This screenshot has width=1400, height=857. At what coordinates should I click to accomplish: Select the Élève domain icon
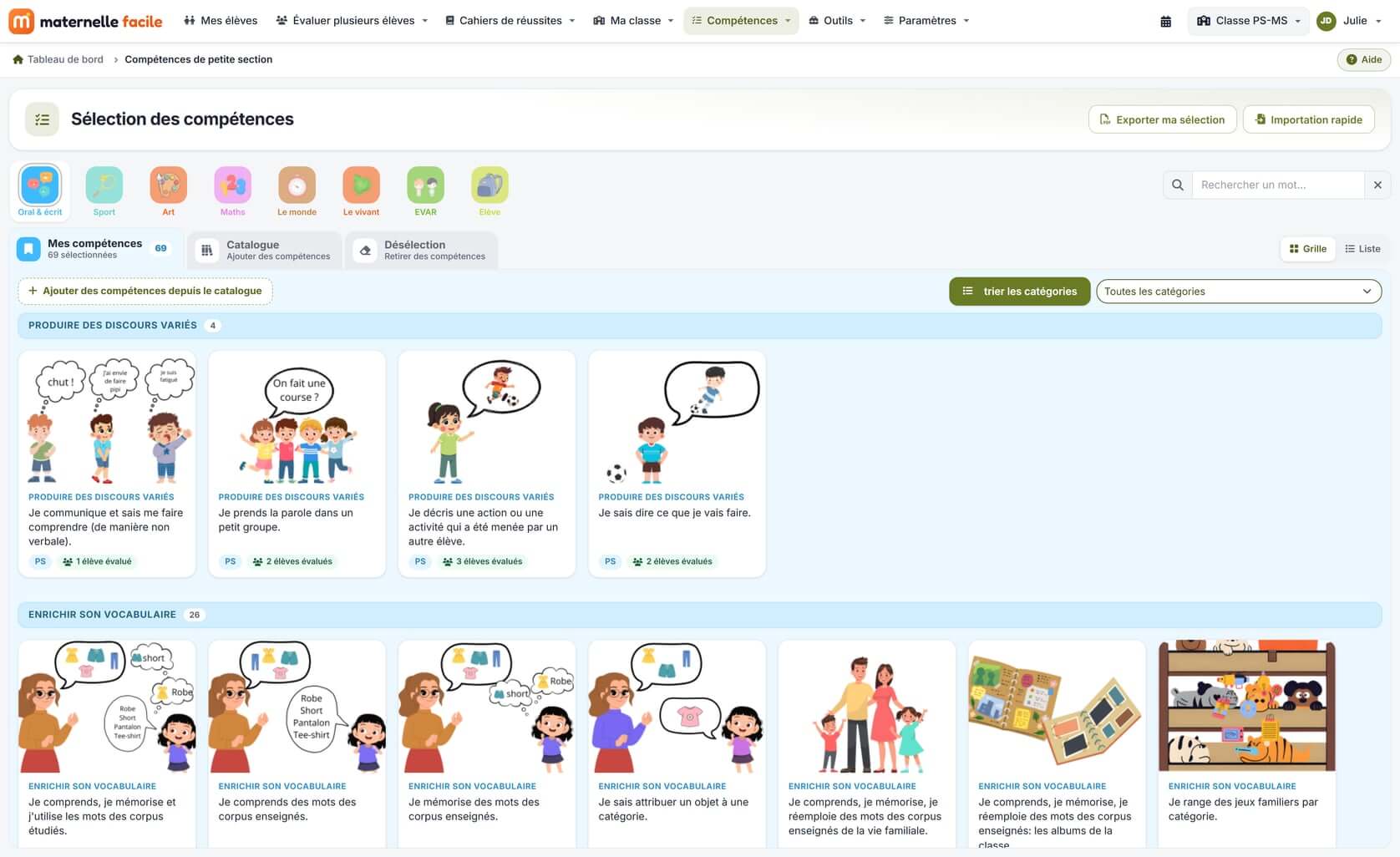point(490,185)
